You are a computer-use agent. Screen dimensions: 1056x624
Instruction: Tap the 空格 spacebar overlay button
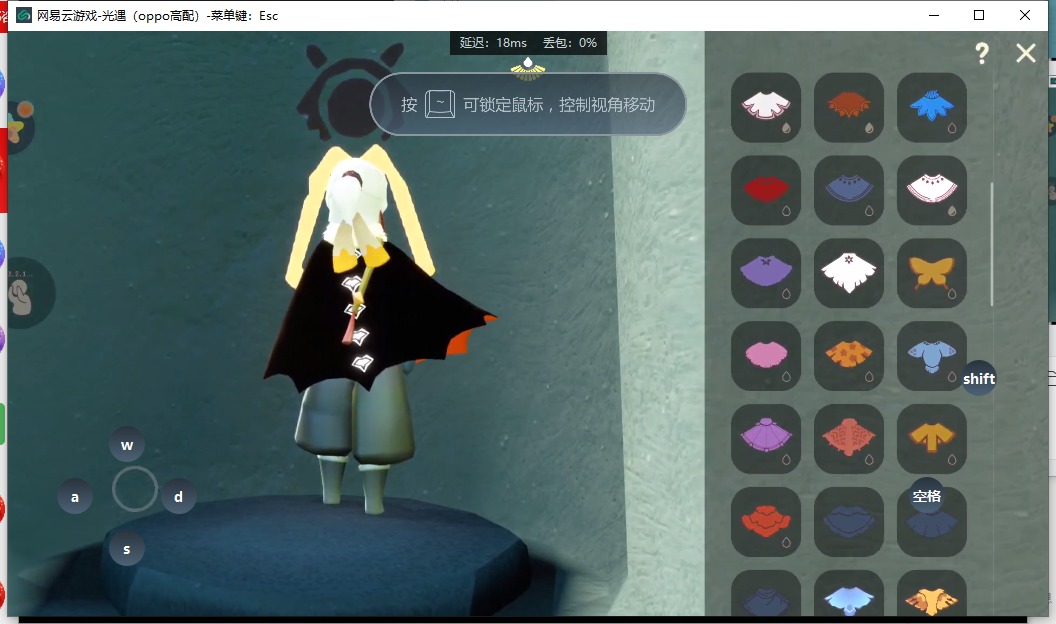927,496
